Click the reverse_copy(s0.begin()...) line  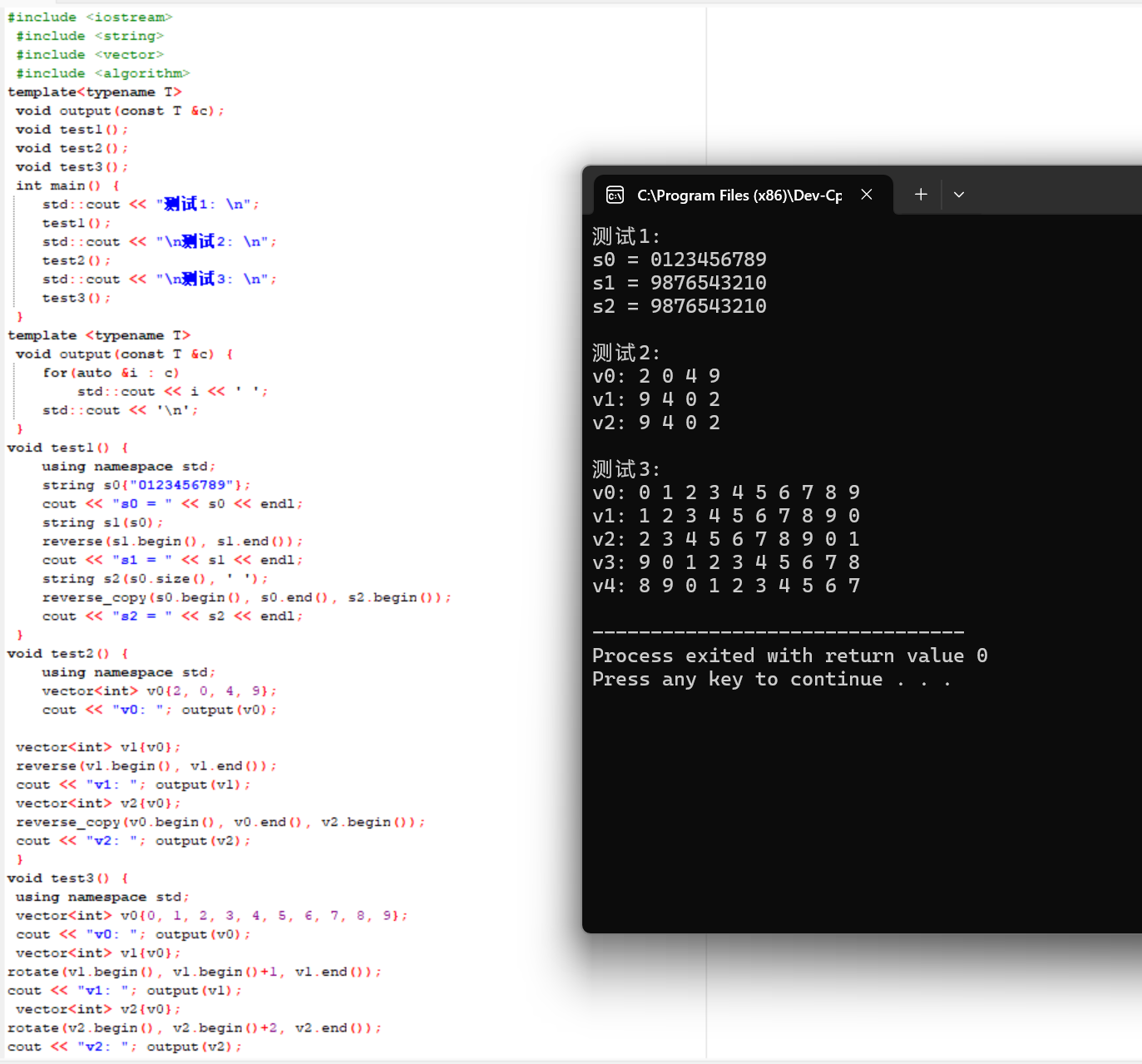coord(247,597)
